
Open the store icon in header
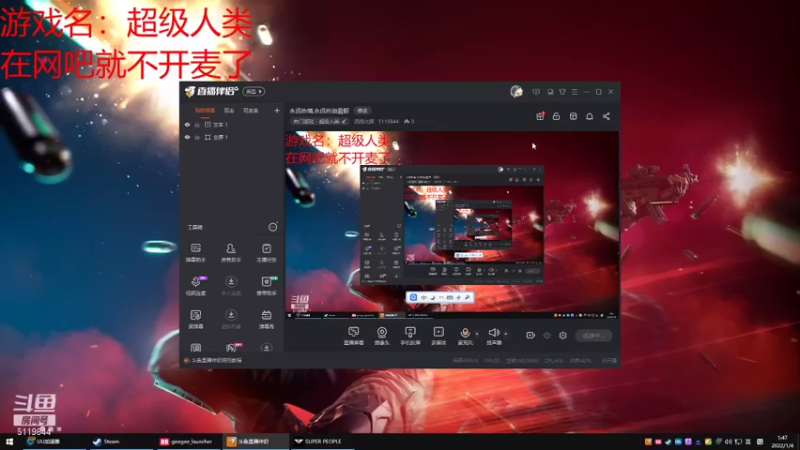pos(573,116)
